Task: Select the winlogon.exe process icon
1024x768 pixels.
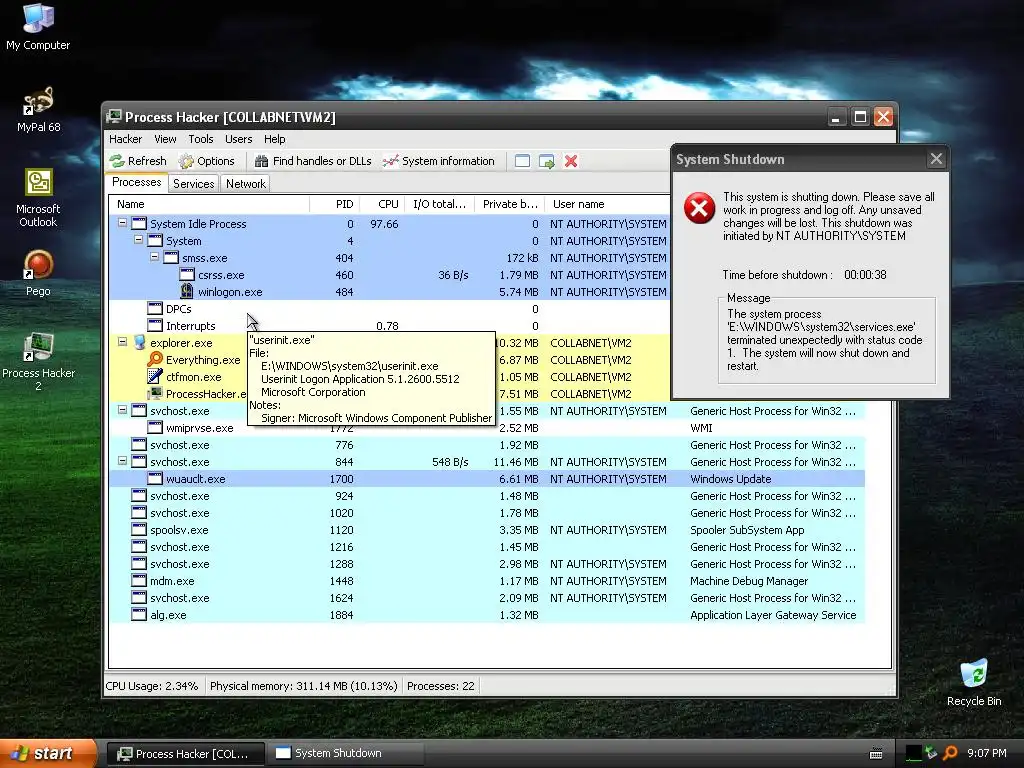Action: (187, 291)
